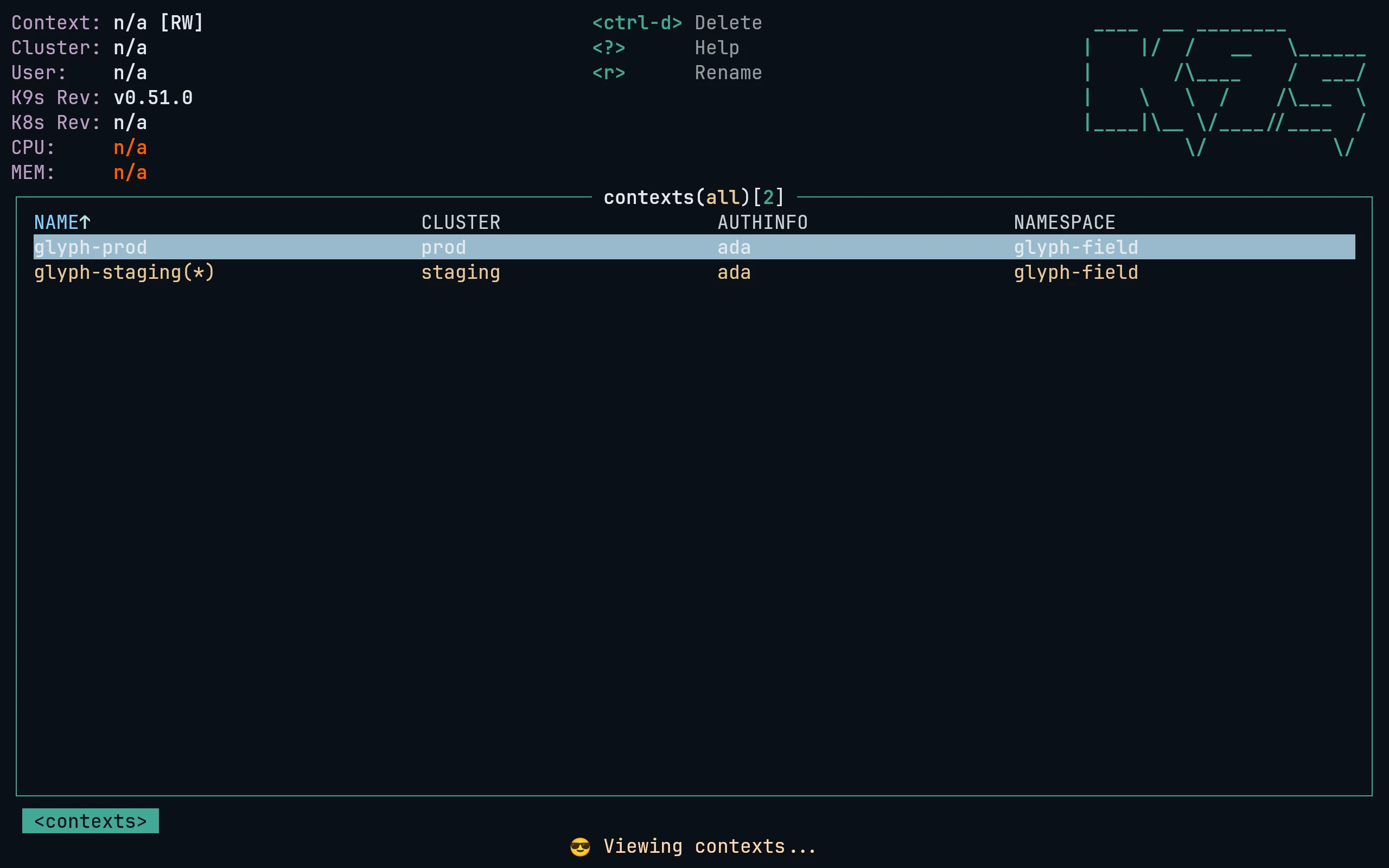Click the orange MEM n/a value
This screenshot has width=1389, height=868.
point(130,172)
